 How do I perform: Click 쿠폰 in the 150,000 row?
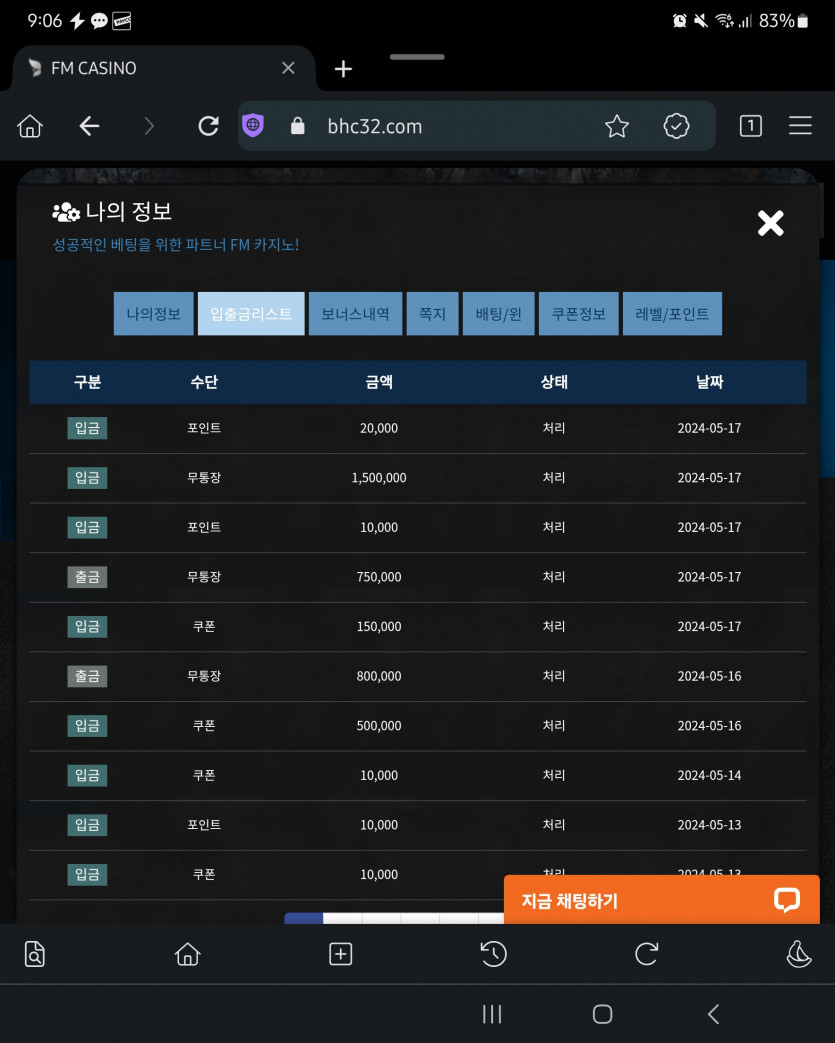[x=204, y=627]
